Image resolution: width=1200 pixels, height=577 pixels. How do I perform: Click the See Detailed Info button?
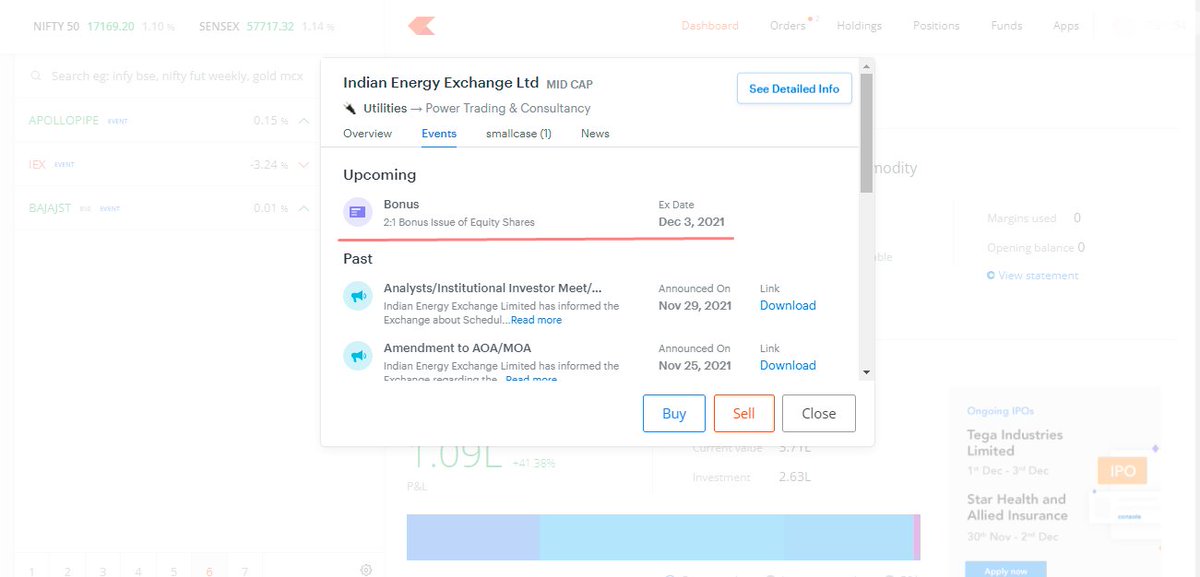tap(794, 88)
